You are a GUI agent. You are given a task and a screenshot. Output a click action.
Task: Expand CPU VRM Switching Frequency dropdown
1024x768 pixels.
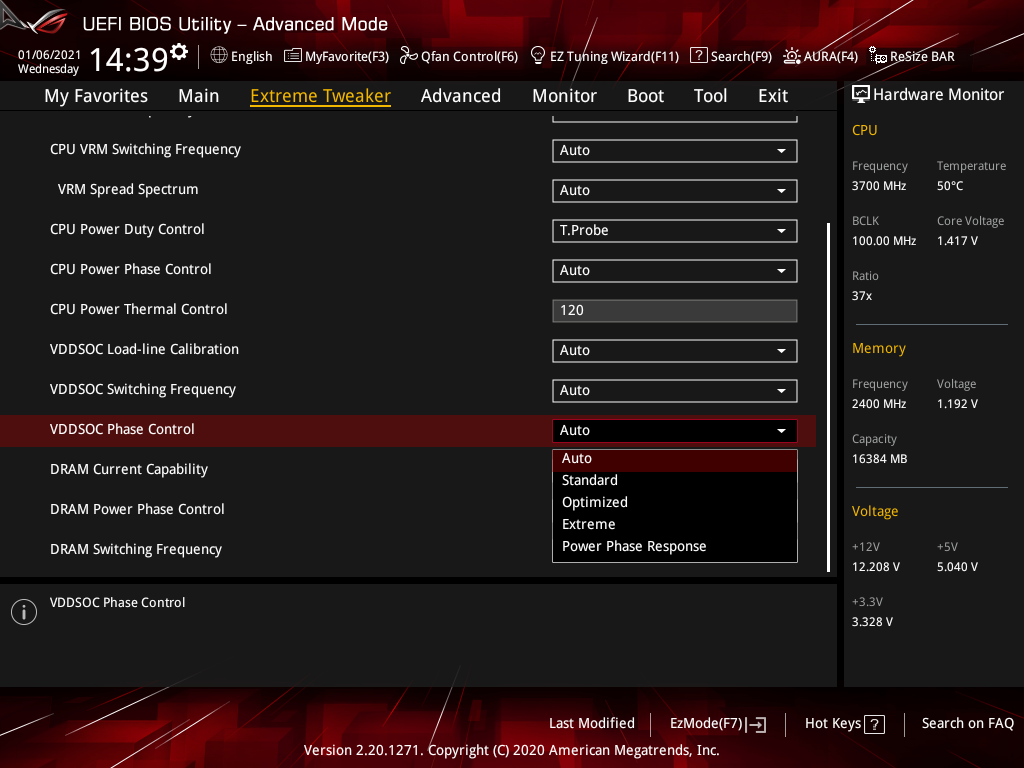[675, 150]
